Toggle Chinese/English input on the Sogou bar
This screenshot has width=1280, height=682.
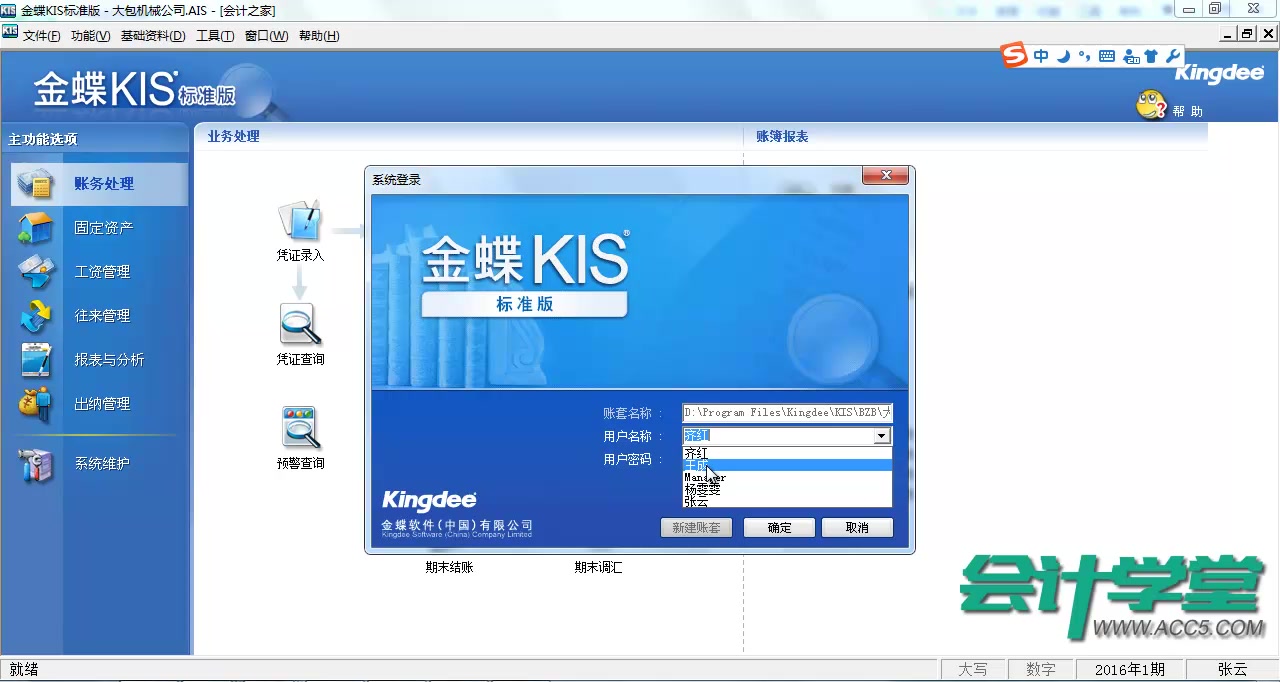1040,57
